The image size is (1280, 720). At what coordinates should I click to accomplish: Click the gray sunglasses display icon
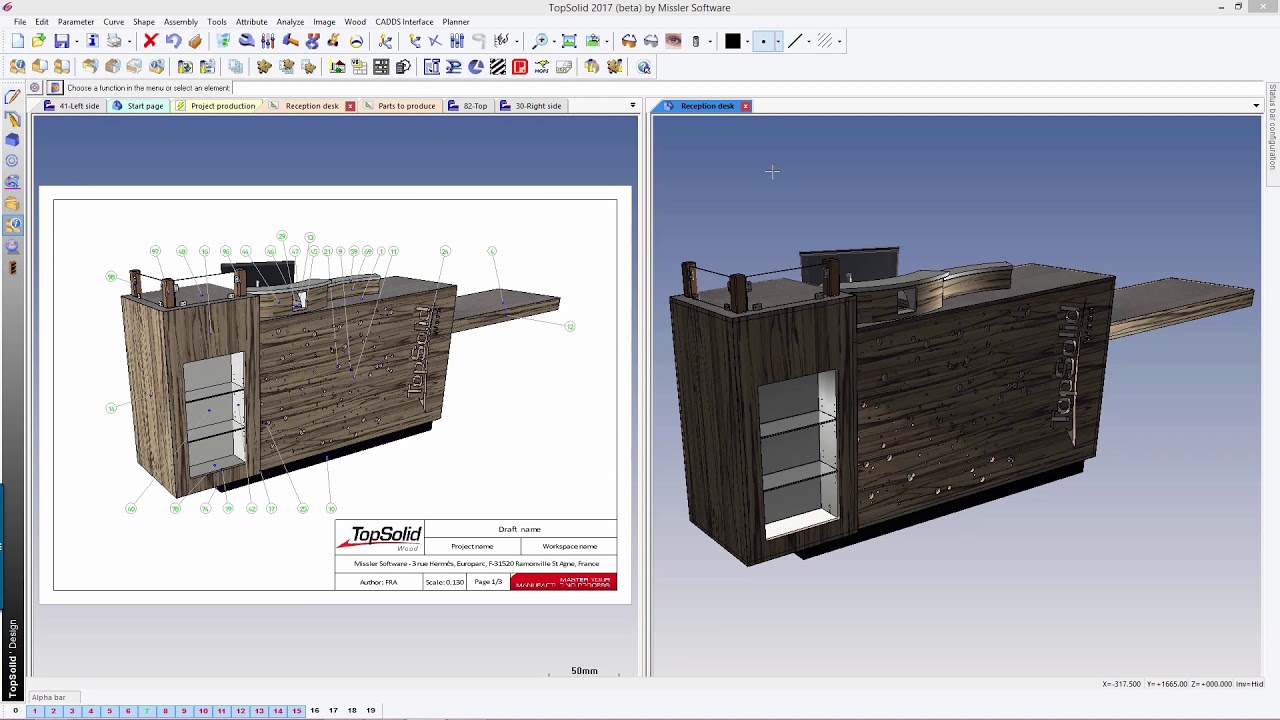click(651, 41)
